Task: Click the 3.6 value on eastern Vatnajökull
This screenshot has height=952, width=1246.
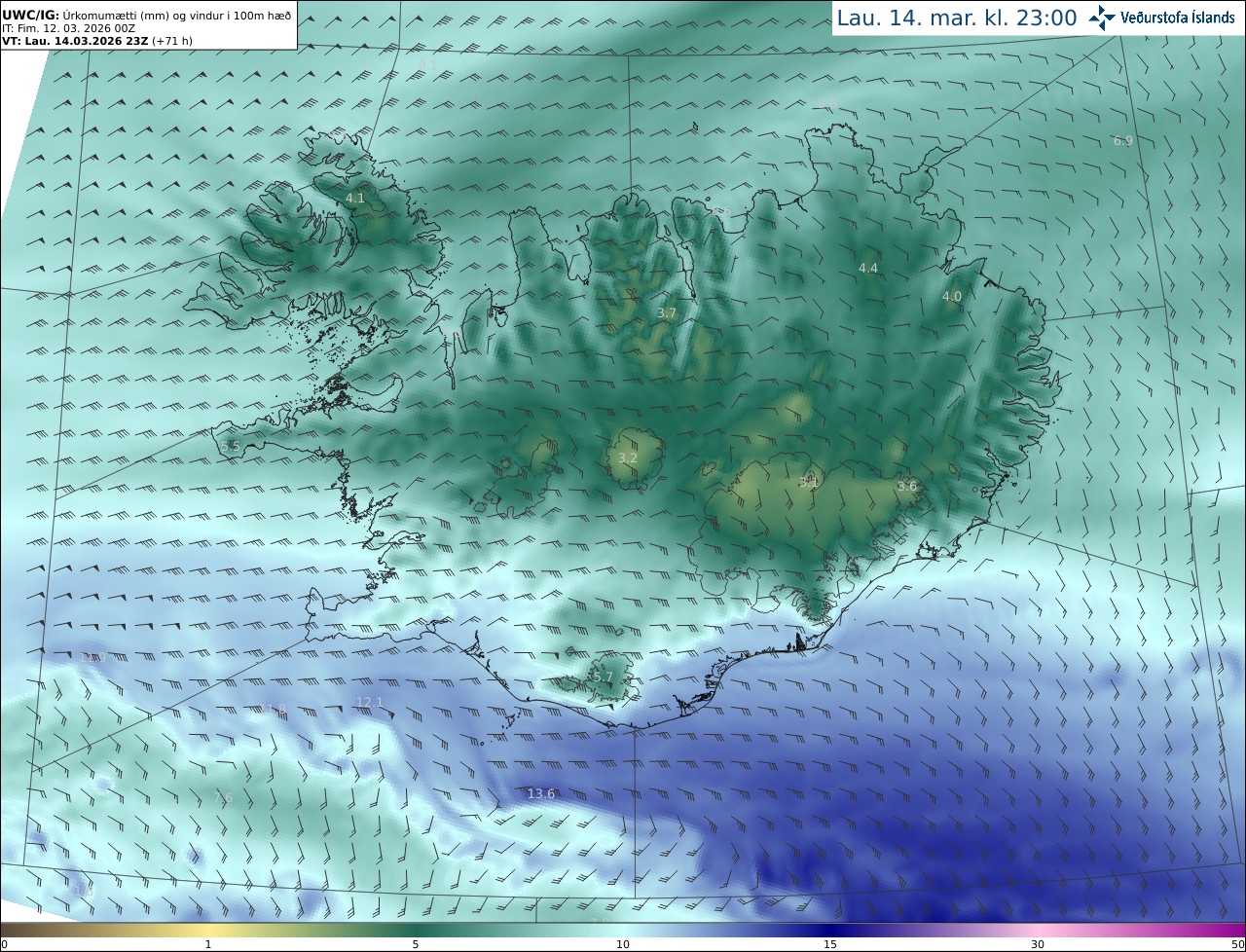Action: click(907, 486)
